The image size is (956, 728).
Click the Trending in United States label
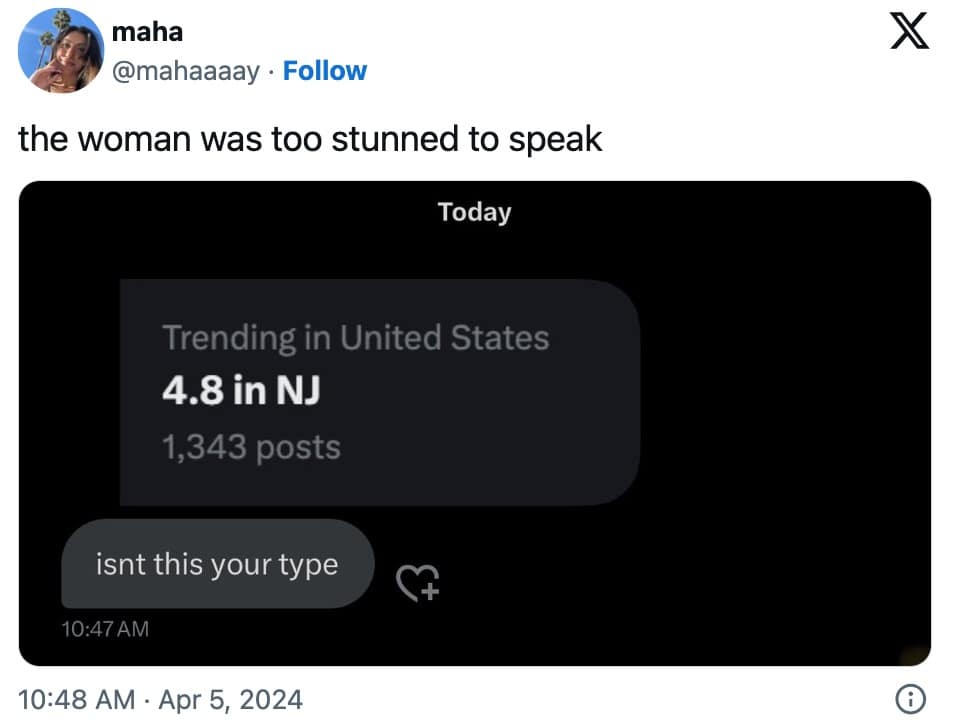[357, 337]
